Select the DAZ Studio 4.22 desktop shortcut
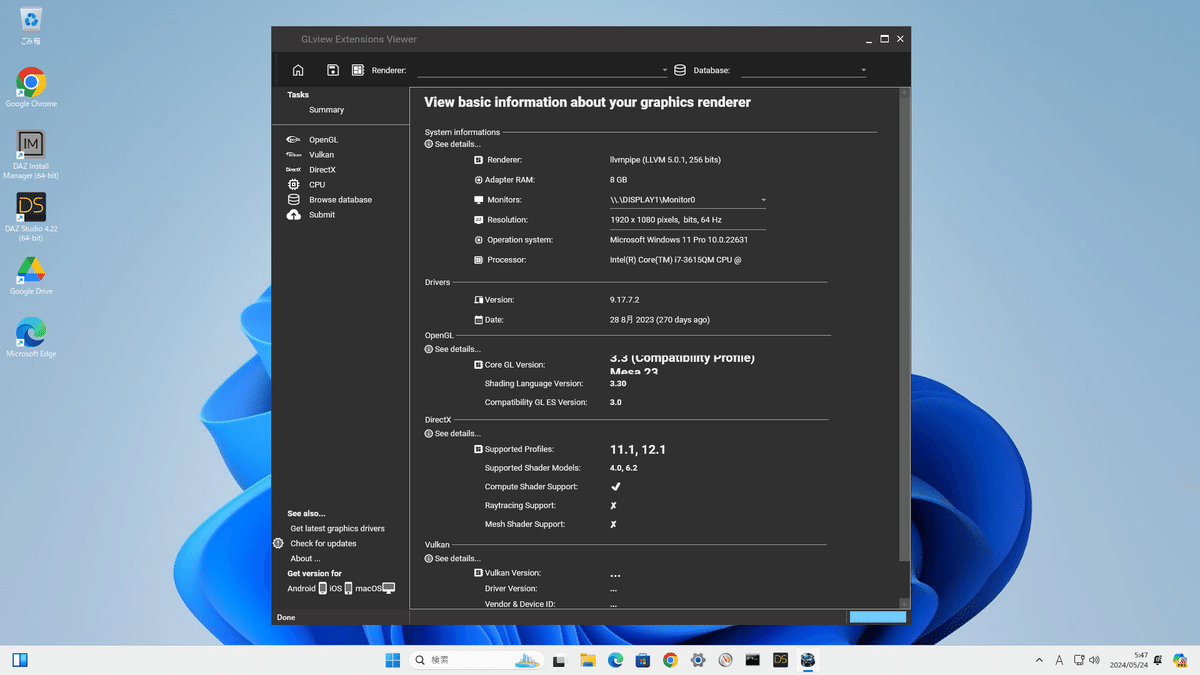Screen dimensions: 1200x675 tap(31, 217)
